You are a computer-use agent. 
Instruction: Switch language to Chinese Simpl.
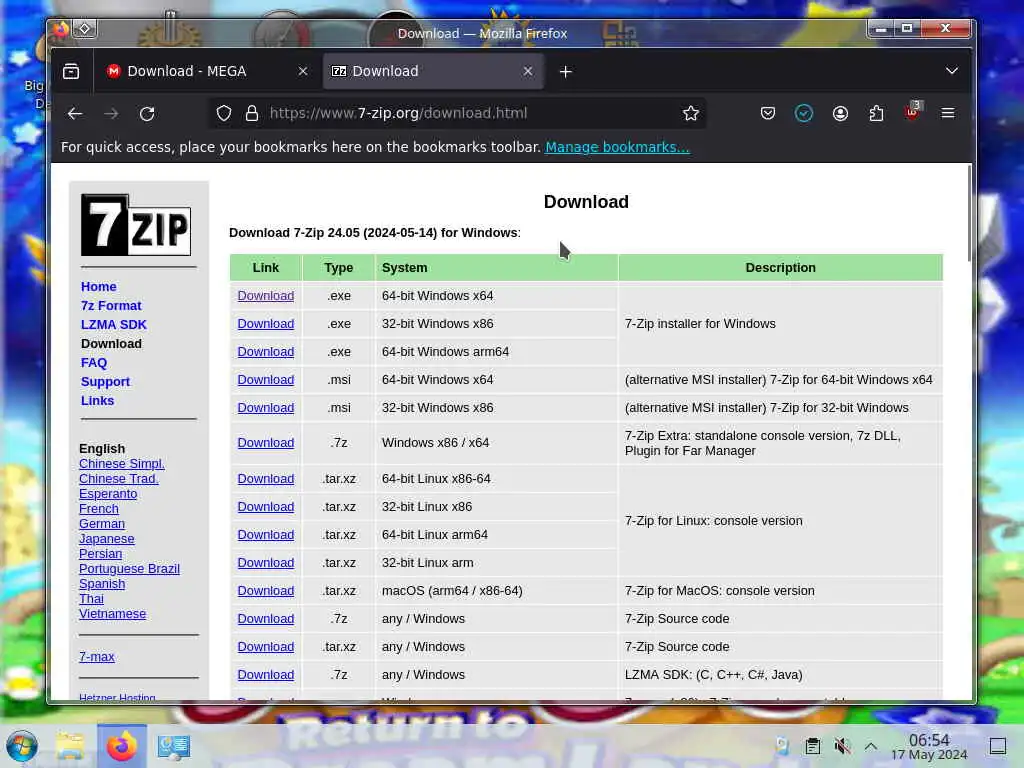point(121,464)
